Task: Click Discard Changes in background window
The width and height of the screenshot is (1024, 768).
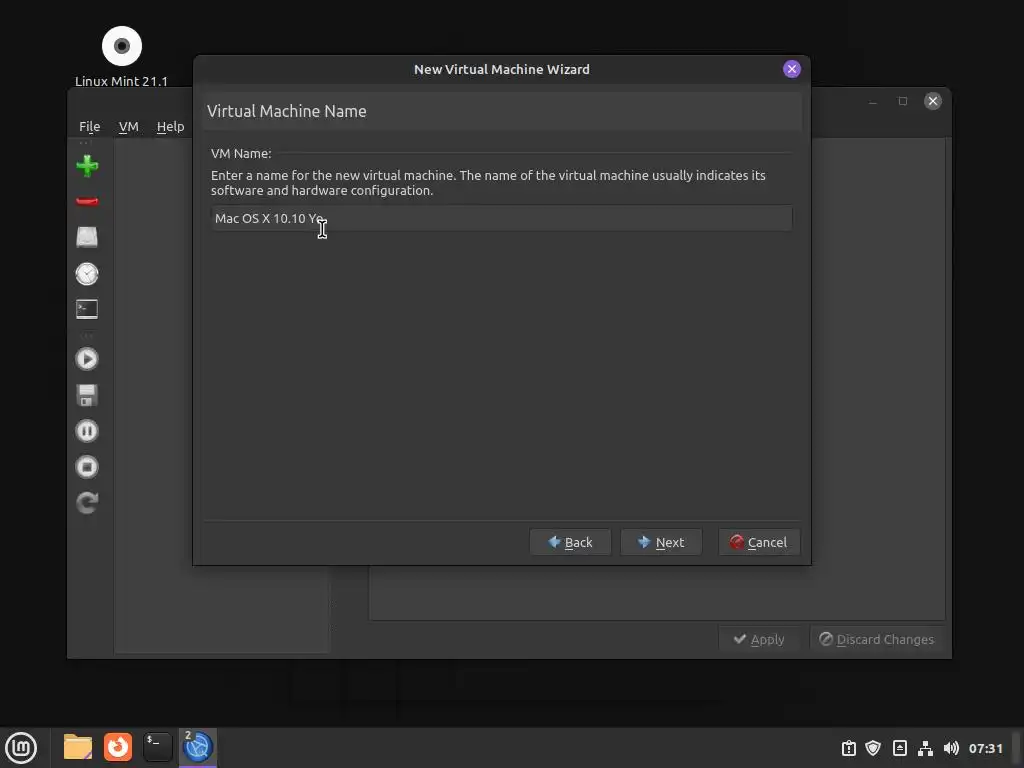Action: pyautogui.click(x=877, y=639)
